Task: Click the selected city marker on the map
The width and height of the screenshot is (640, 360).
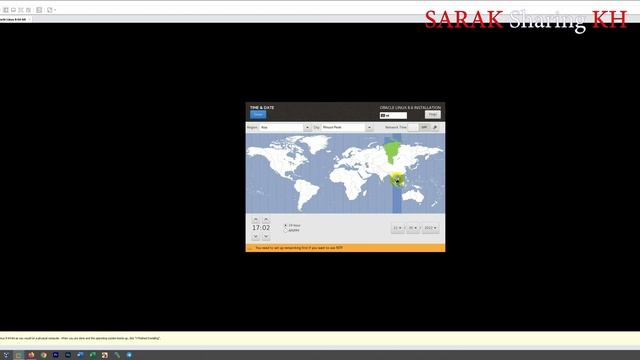Action: click(397, 179)
